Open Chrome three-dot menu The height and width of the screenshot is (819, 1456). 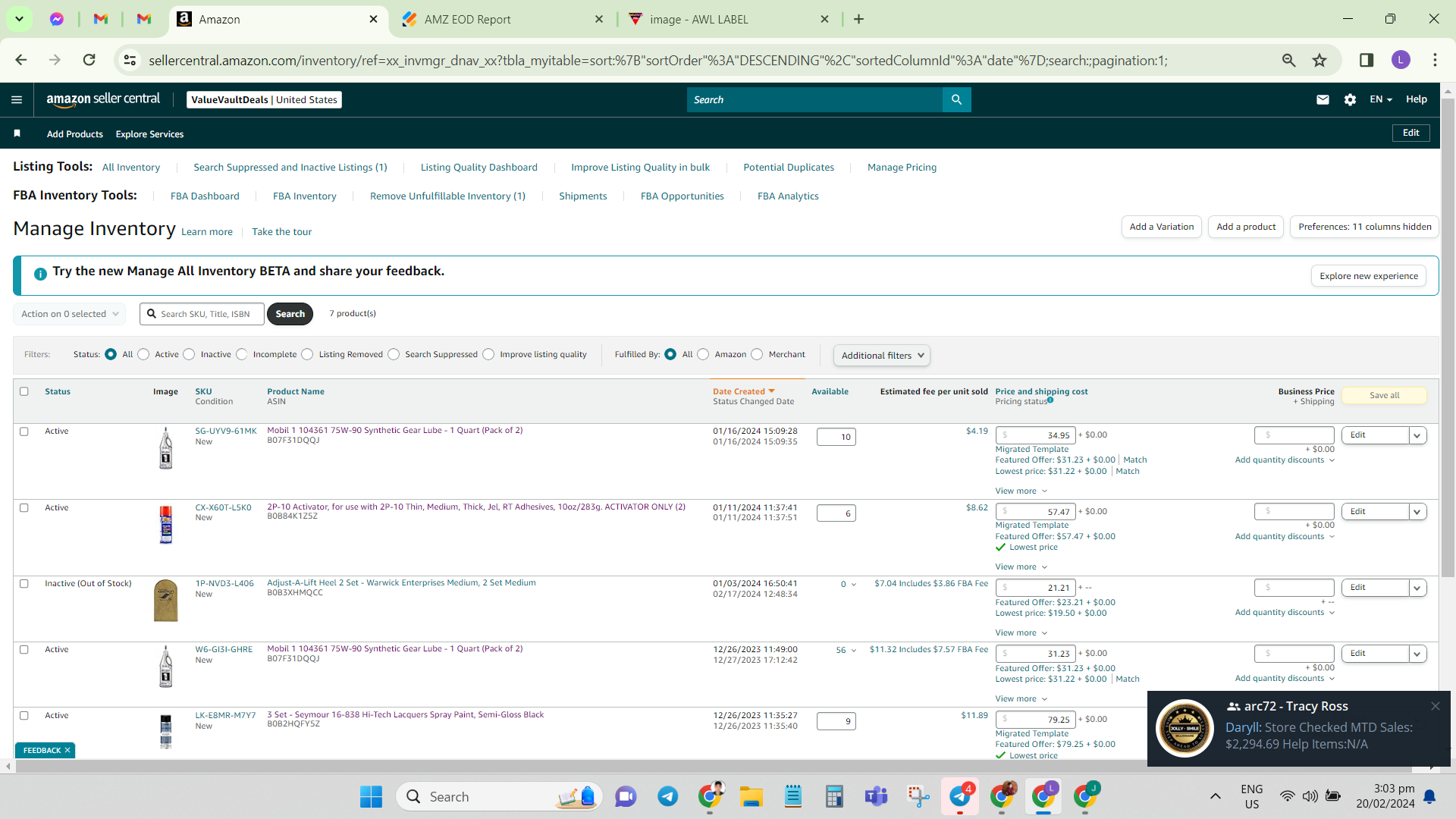[1435, 60]
